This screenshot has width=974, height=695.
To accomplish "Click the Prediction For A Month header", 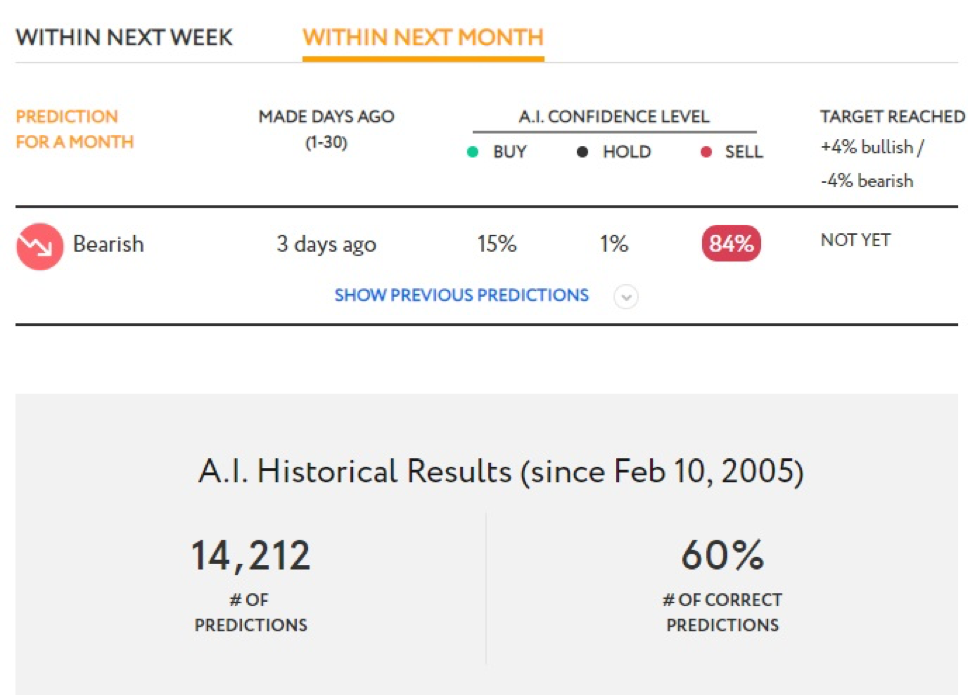I will (x=75, y=129).
